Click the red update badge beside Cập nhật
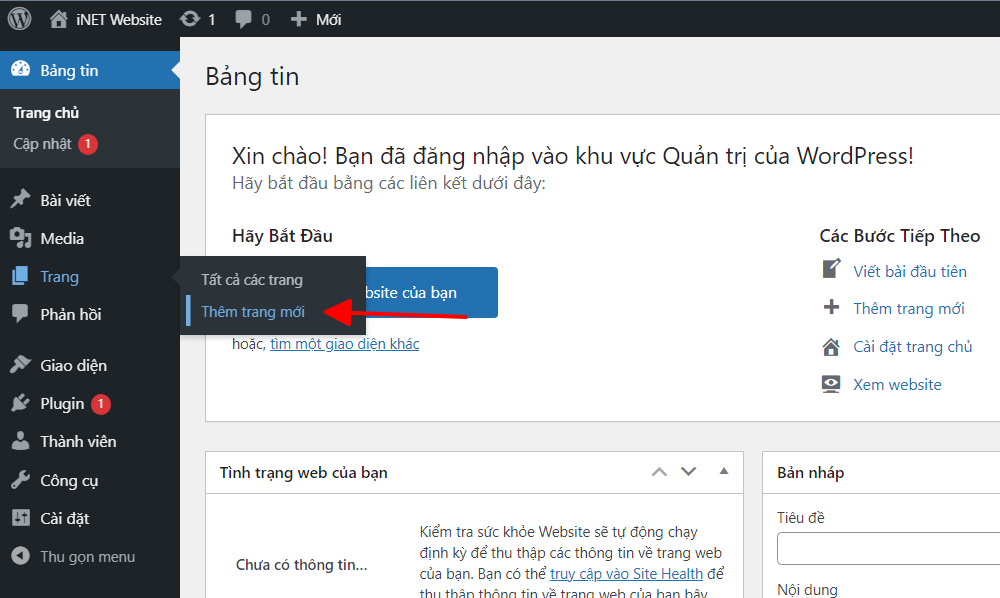Image resolution: width=1000 pixels, height=598 pixels. 88,144
